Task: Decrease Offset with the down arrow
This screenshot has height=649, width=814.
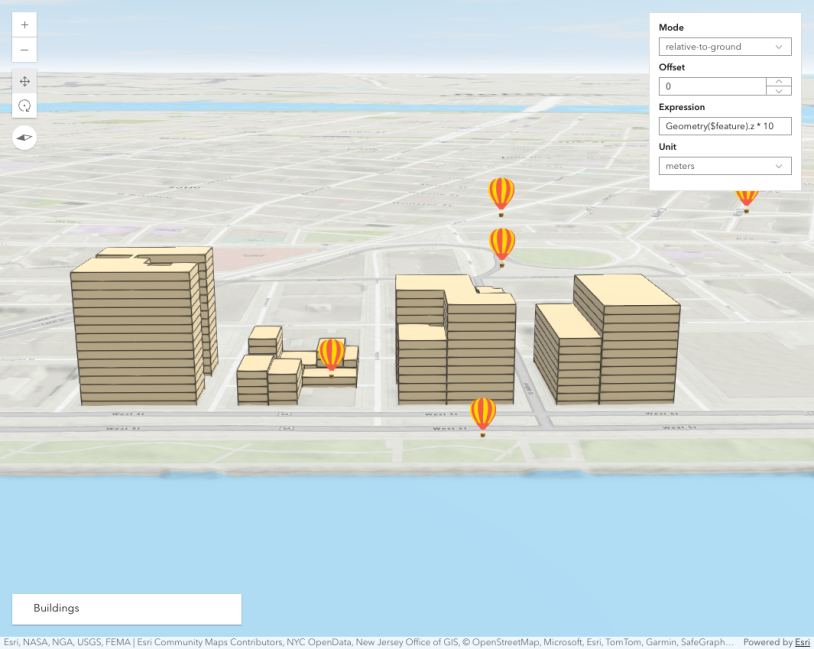Action: coord(779,91)
